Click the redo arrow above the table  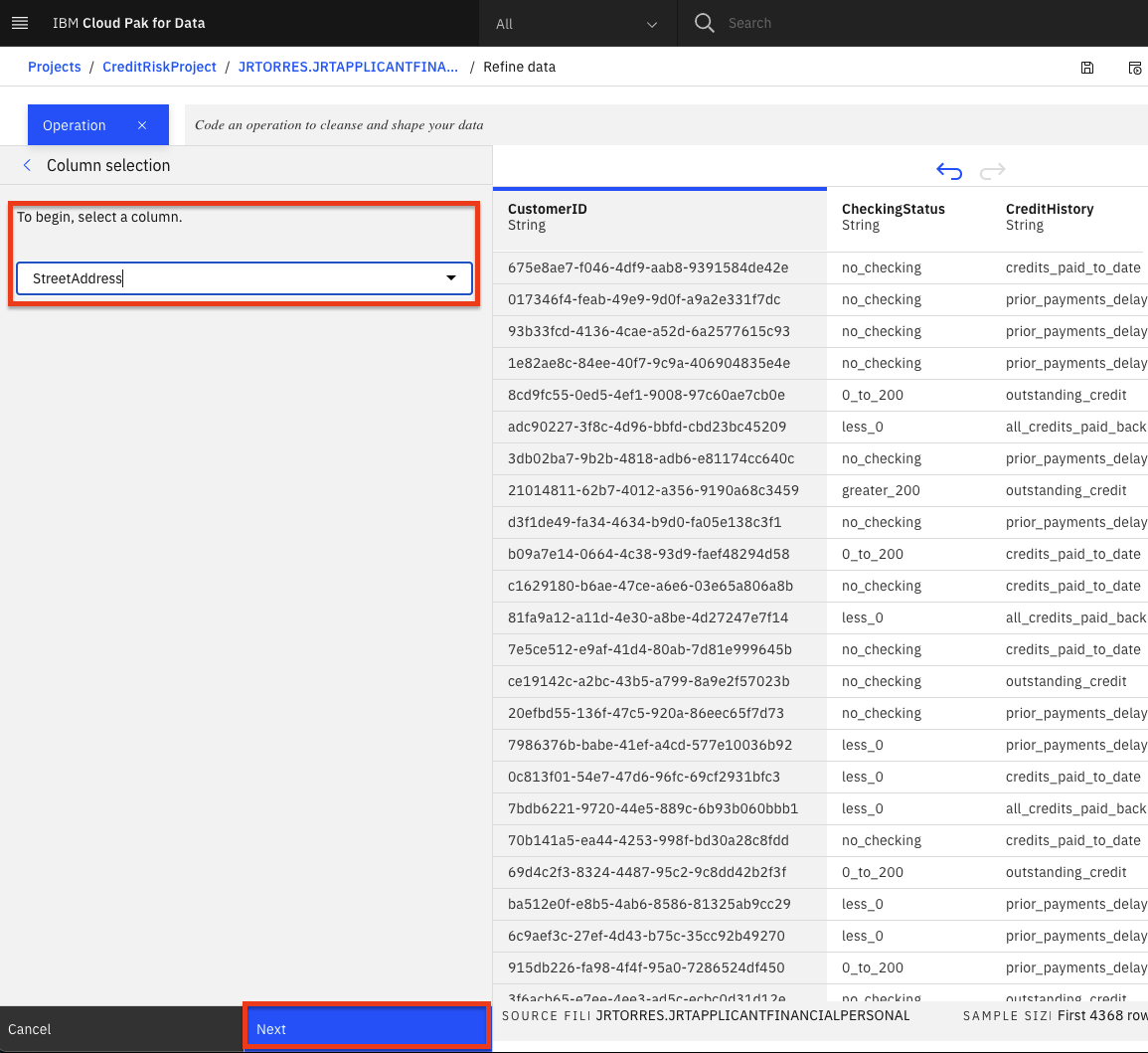coord(992,171)
